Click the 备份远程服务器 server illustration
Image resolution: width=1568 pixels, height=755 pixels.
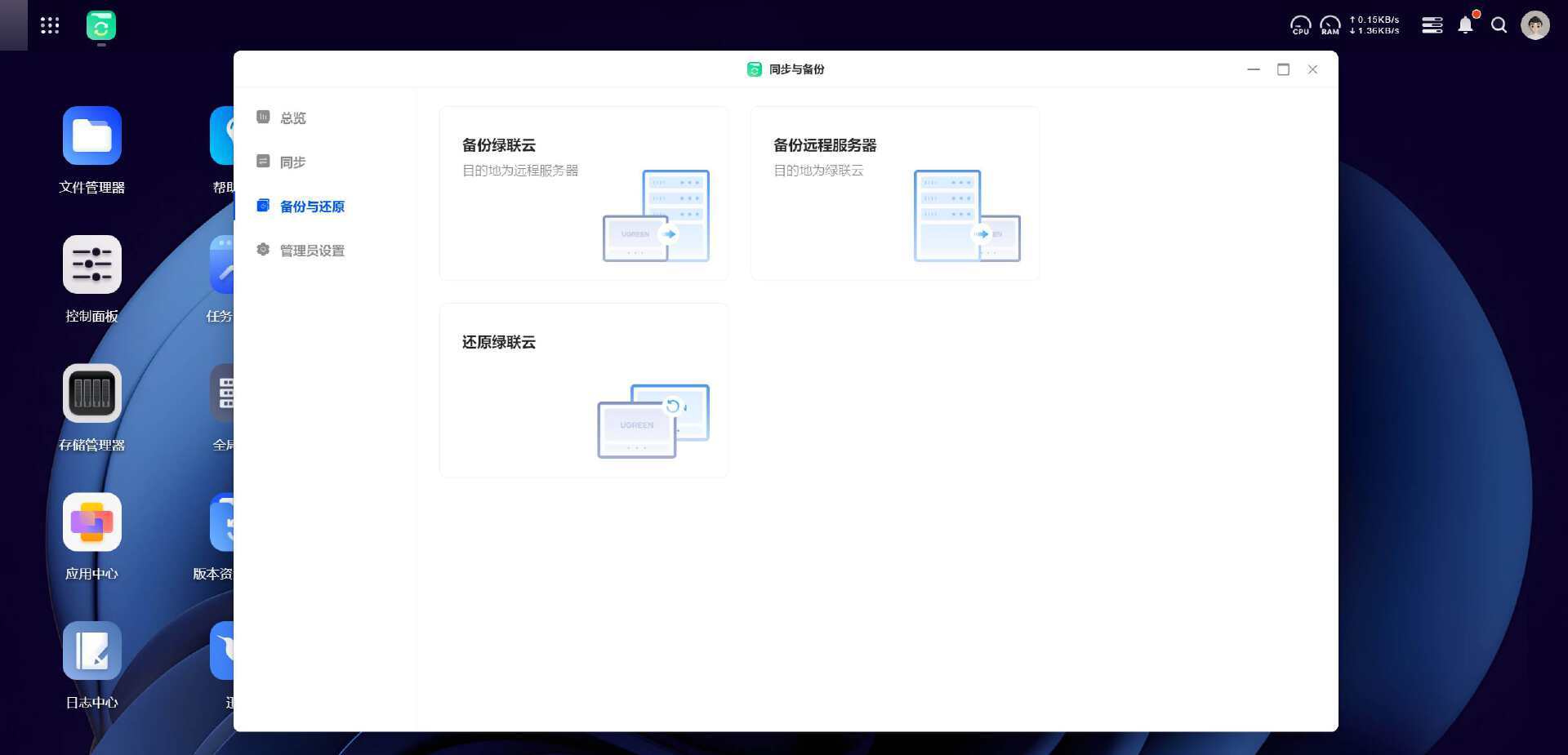[967, 216]
